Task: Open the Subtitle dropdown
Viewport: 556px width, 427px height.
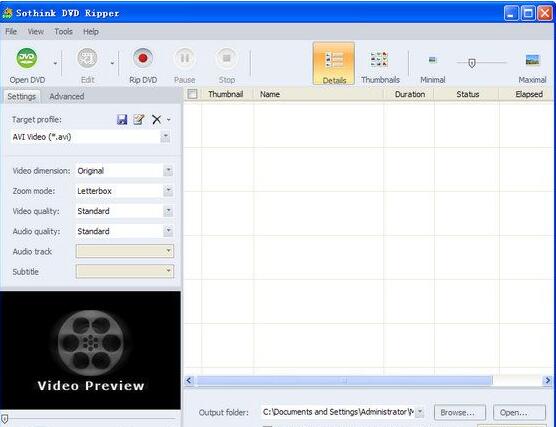Action: pyautogui.click(x=125, y=271)
